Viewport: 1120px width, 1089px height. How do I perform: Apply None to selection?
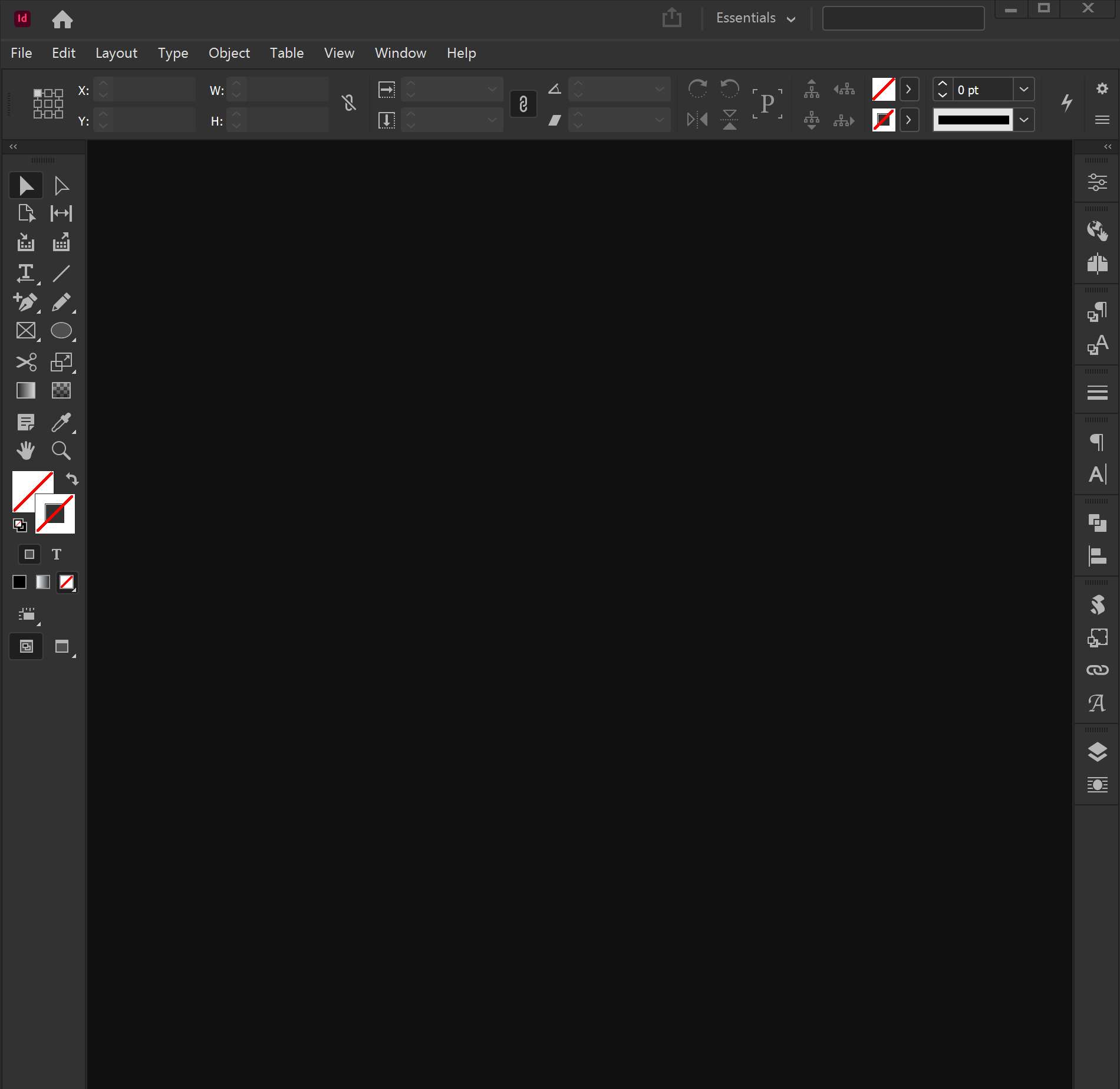tap(67, 583)
